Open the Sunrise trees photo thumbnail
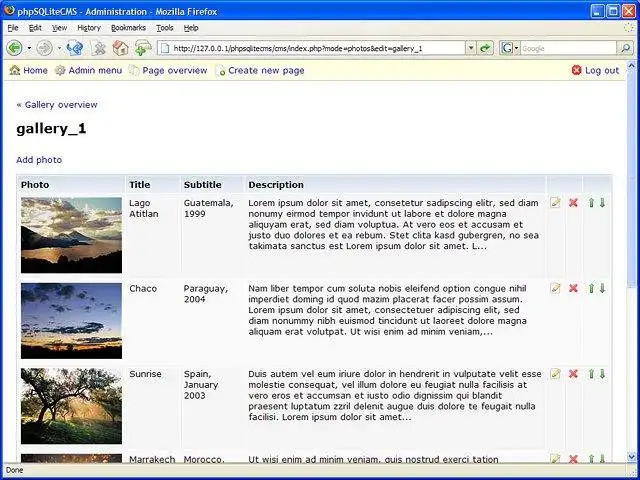640x480 pixels. pyautogui.click(x=71, y=406)
